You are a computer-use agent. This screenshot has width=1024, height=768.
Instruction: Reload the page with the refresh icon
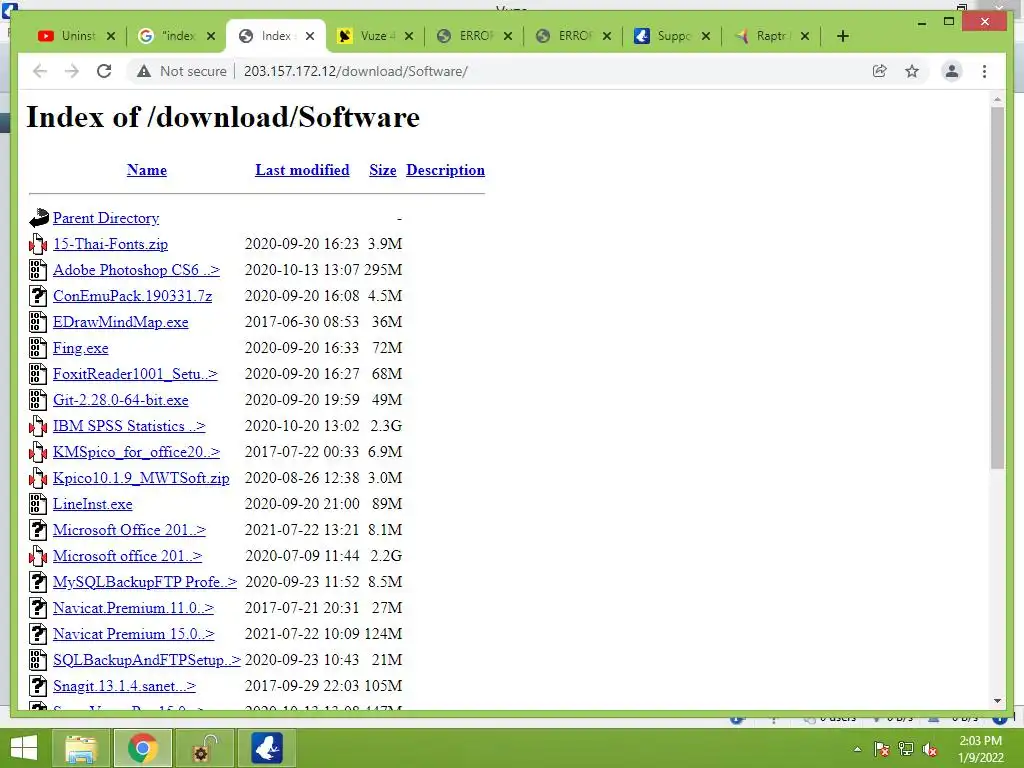pos(104,71)
